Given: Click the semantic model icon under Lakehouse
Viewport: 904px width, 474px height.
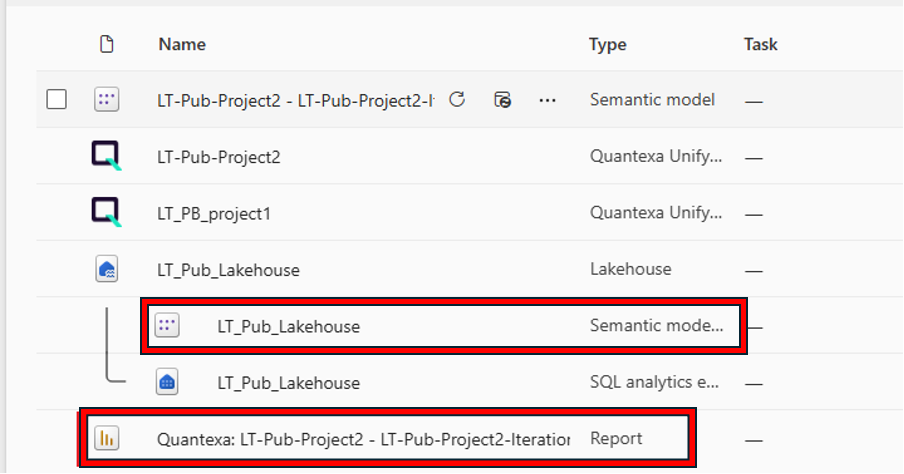Looking at the screenshot, I should tap(167, 325).
